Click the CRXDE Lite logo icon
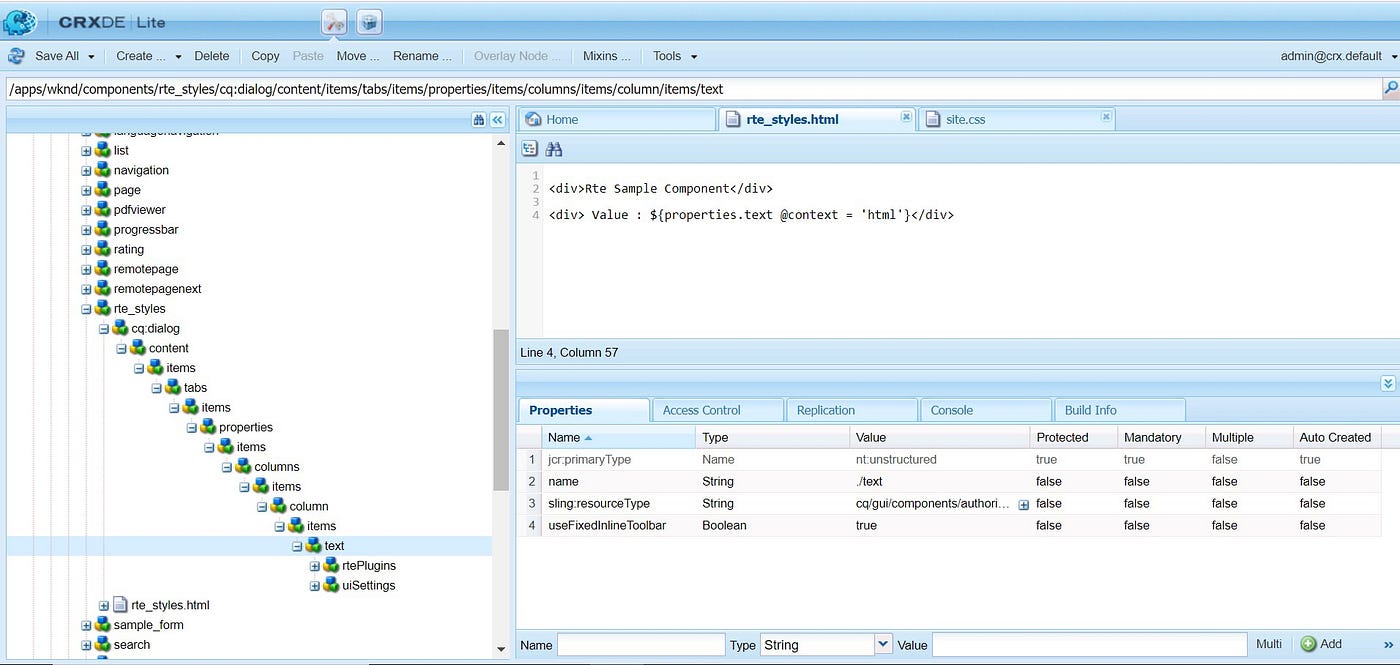 [x=20, y=21]
